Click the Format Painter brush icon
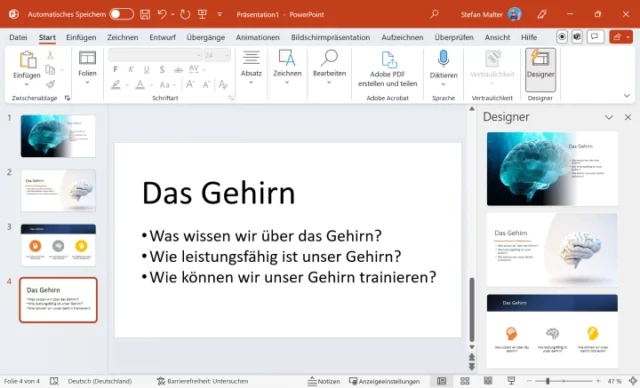Viewport: 640px width, 388px height. 50,84
